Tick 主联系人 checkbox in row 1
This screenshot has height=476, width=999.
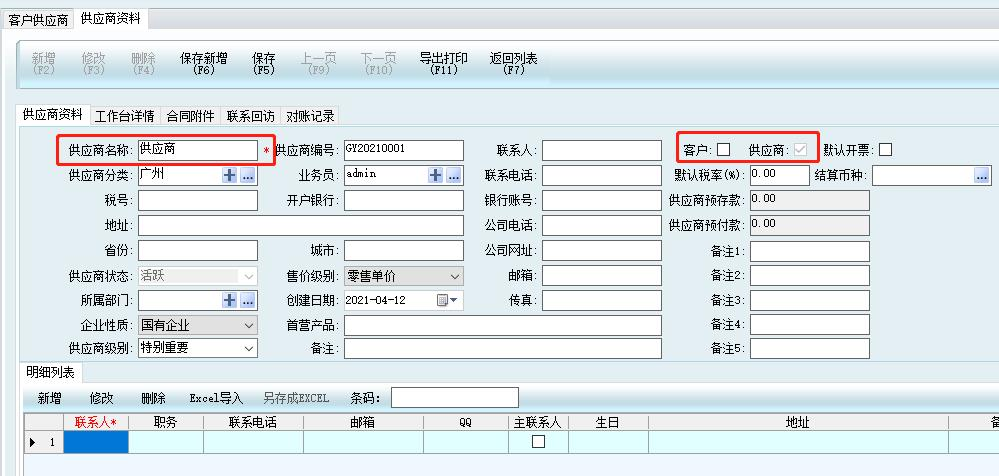click(538, 441)
